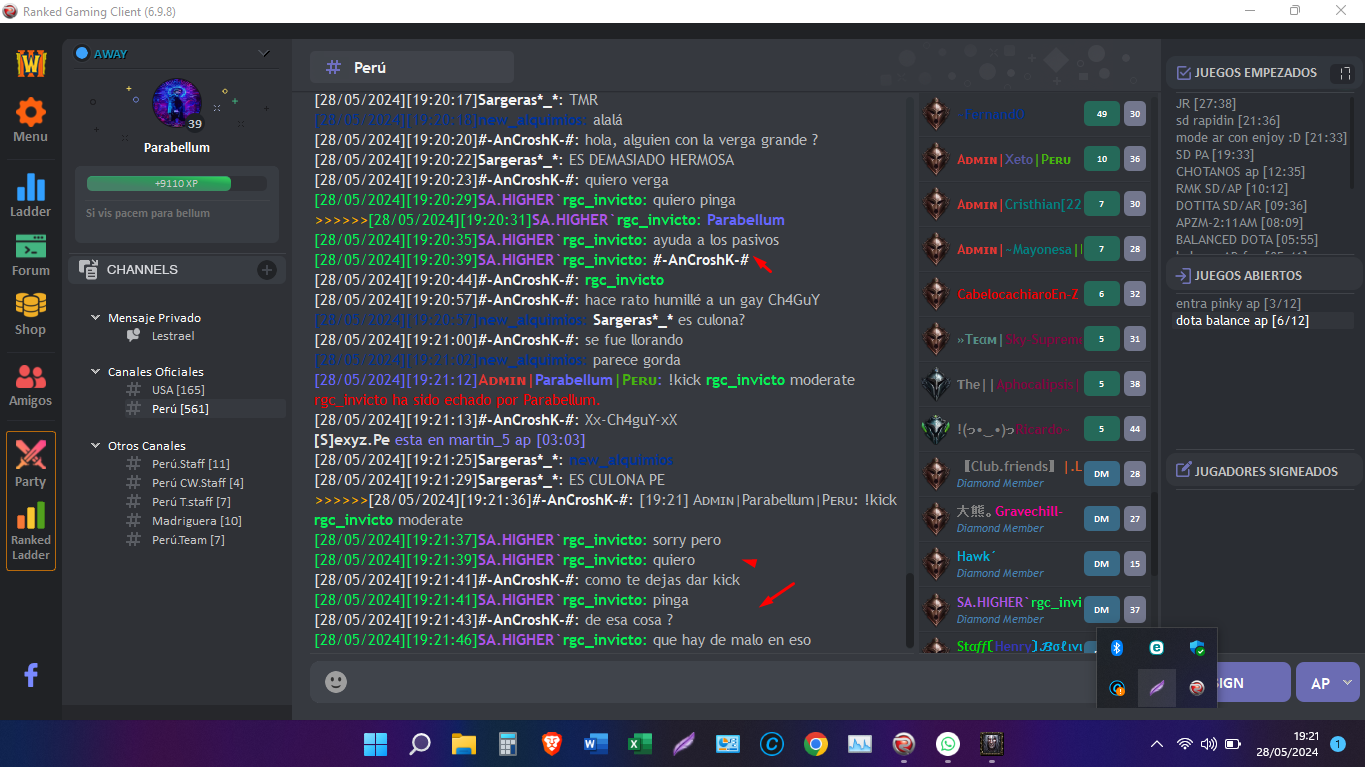The width and height of the screenshot is (1365, 767).
Task: Open WhatsApp from the taskbar
Action: point(948,744)
